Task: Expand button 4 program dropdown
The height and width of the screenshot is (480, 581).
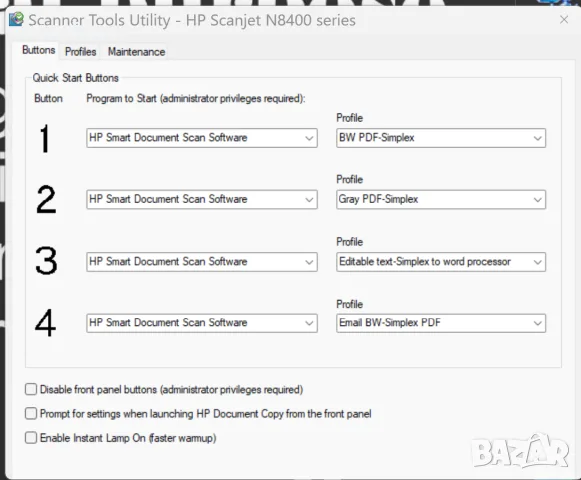Action: (202, 323)
